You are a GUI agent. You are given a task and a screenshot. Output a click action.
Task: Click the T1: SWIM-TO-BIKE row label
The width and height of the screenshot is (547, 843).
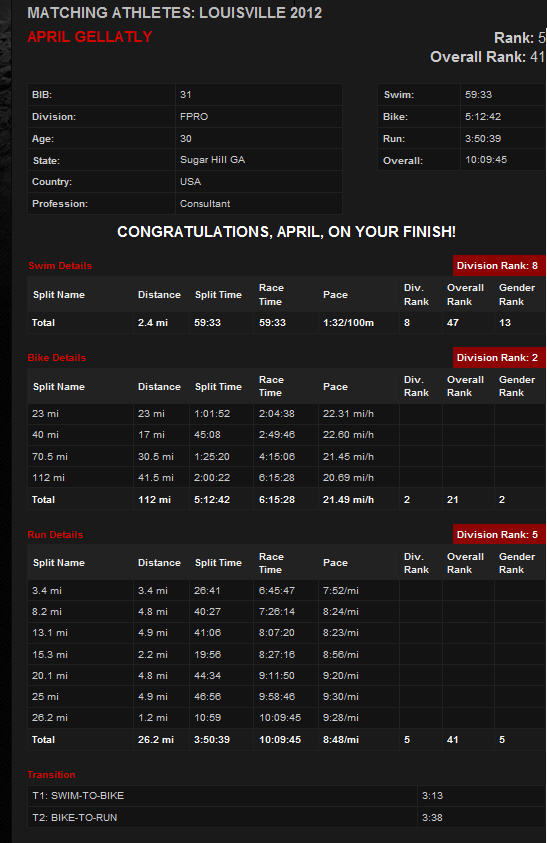point(77,795)
